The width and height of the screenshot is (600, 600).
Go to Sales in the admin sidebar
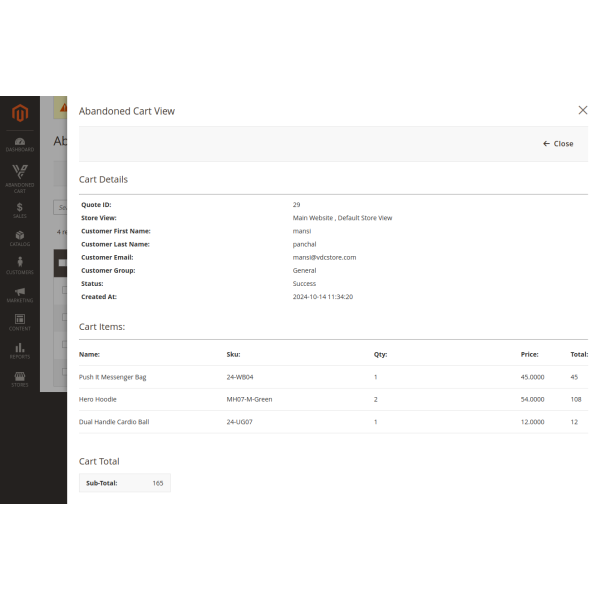tap(20, 209)
